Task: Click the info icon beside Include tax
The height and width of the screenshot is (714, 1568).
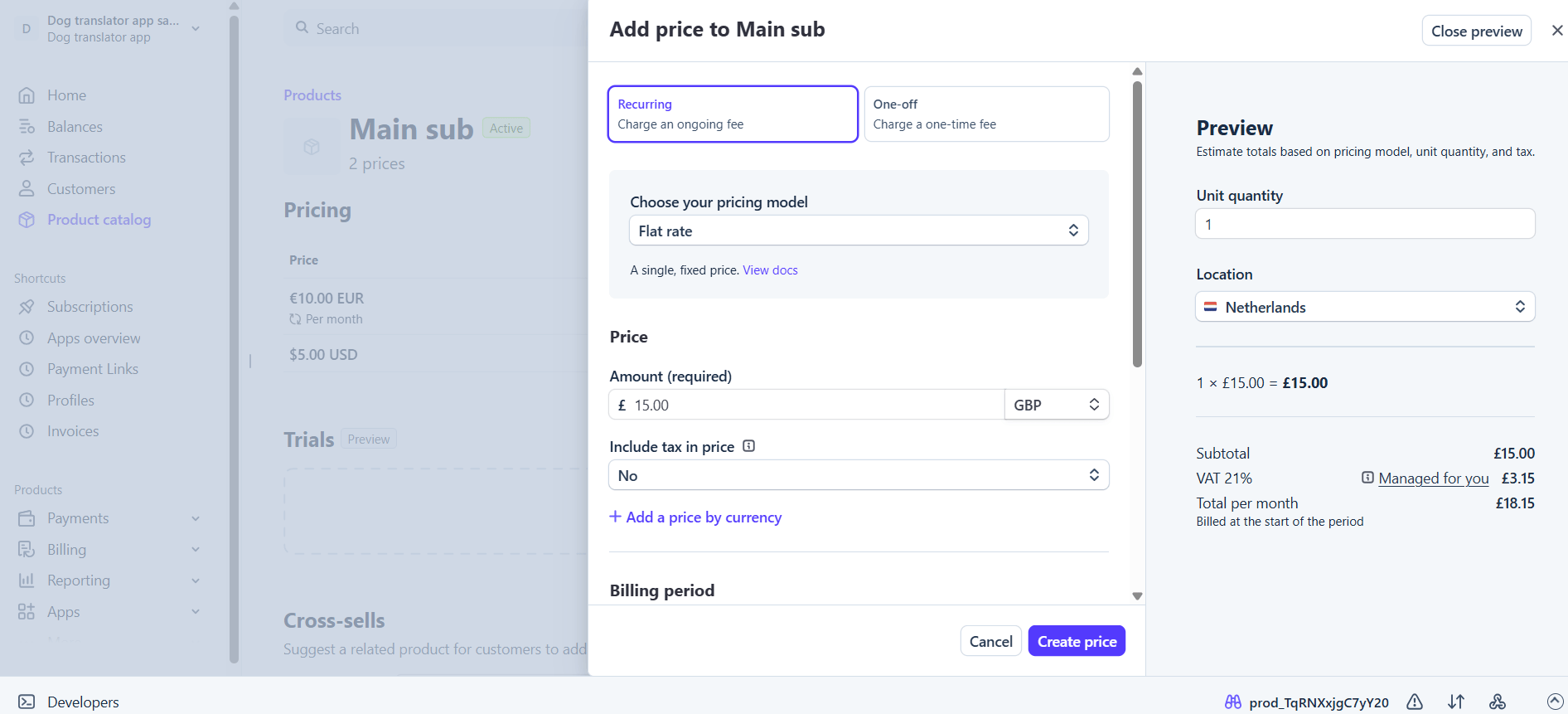Action: point(749,446)
